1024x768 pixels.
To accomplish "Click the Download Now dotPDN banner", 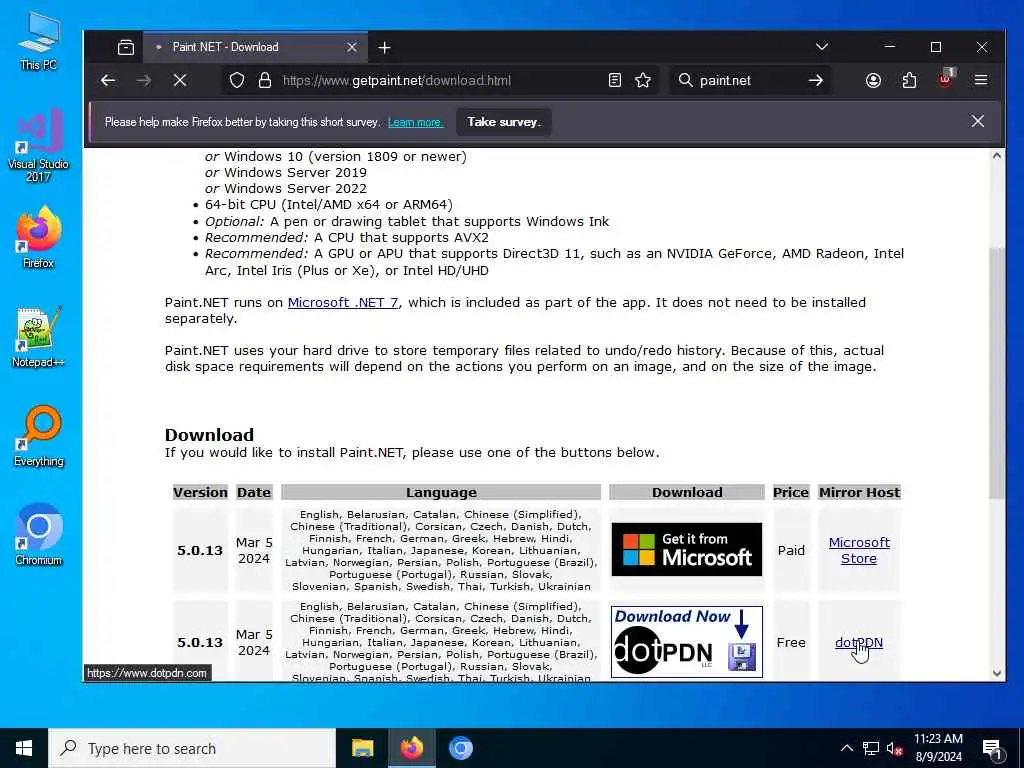I will pyautogui.click(x=687, y=642).
